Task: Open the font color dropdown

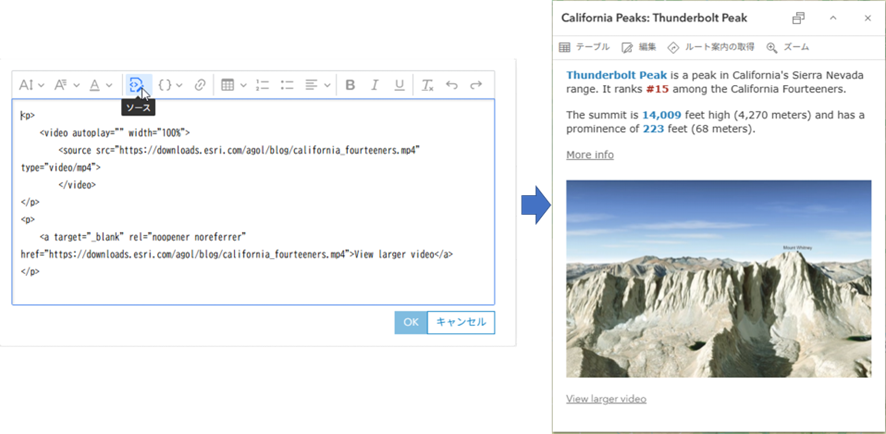Action: (x=101, y=85)
